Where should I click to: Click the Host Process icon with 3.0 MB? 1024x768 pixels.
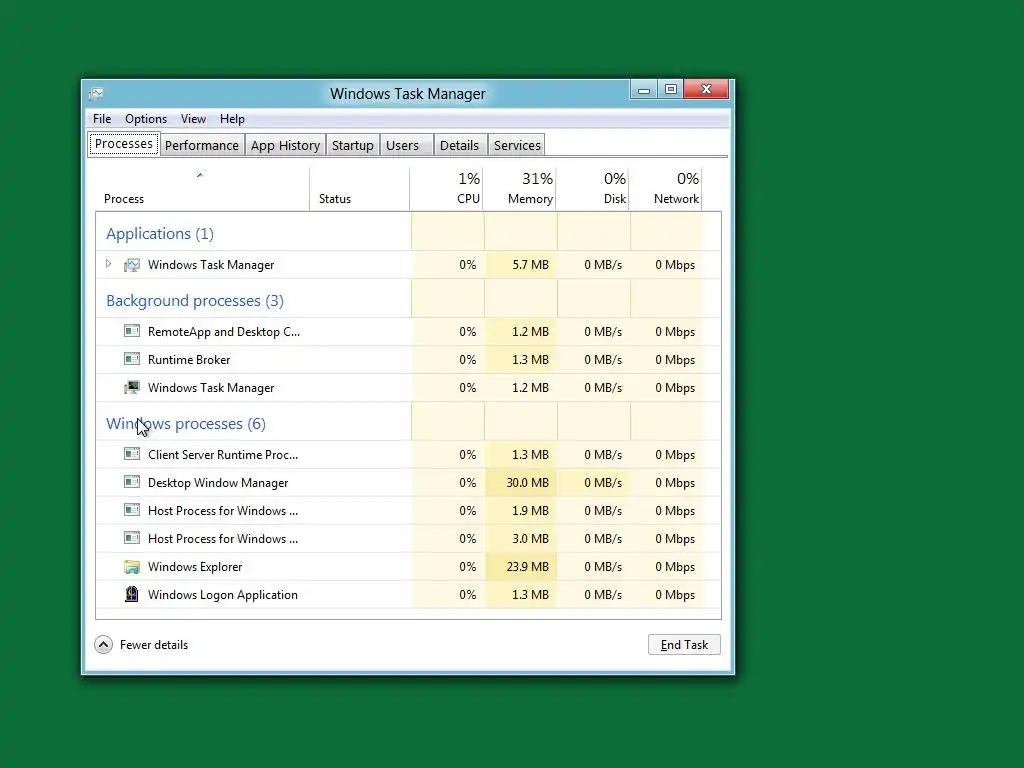point(132,538)
